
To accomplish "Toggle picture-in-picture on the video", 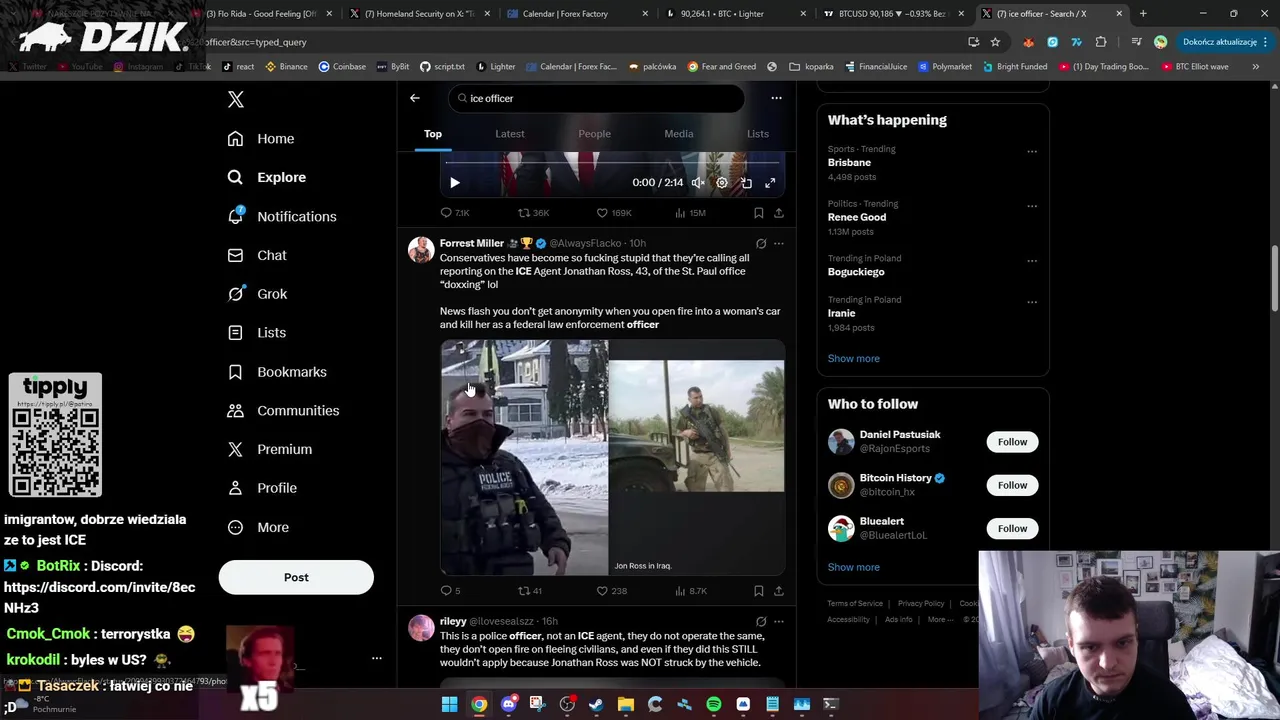I will tap(746, 183).
